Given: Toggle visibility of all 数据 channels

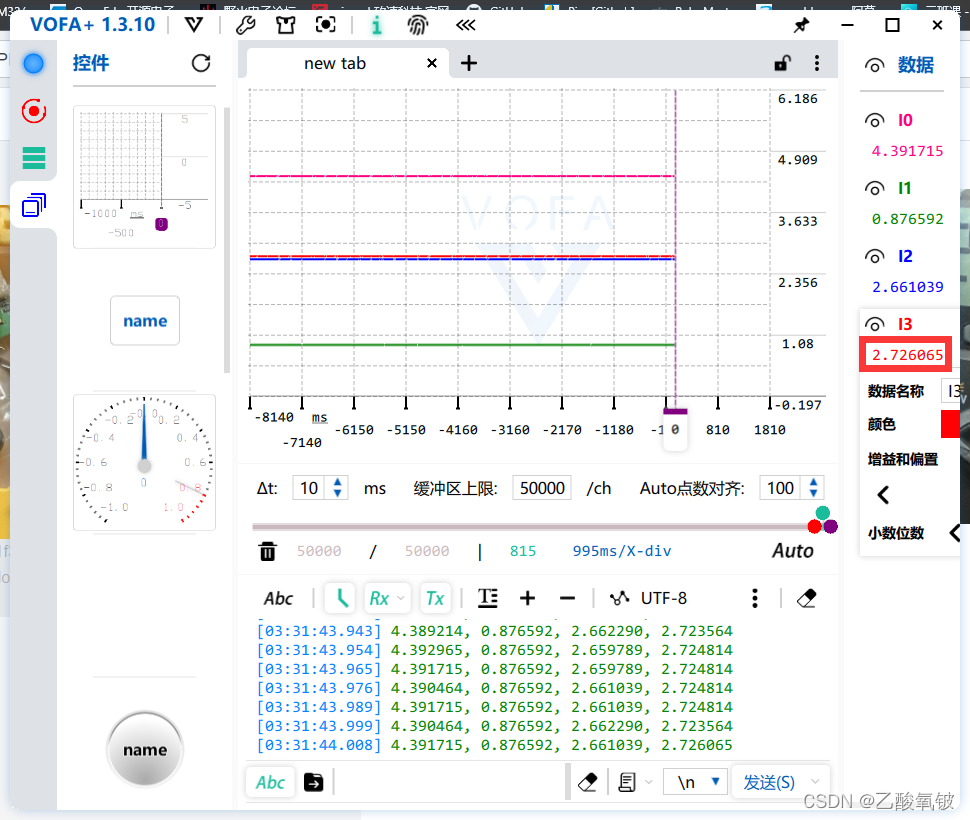Looking at the screenshot, I should 874,66.
